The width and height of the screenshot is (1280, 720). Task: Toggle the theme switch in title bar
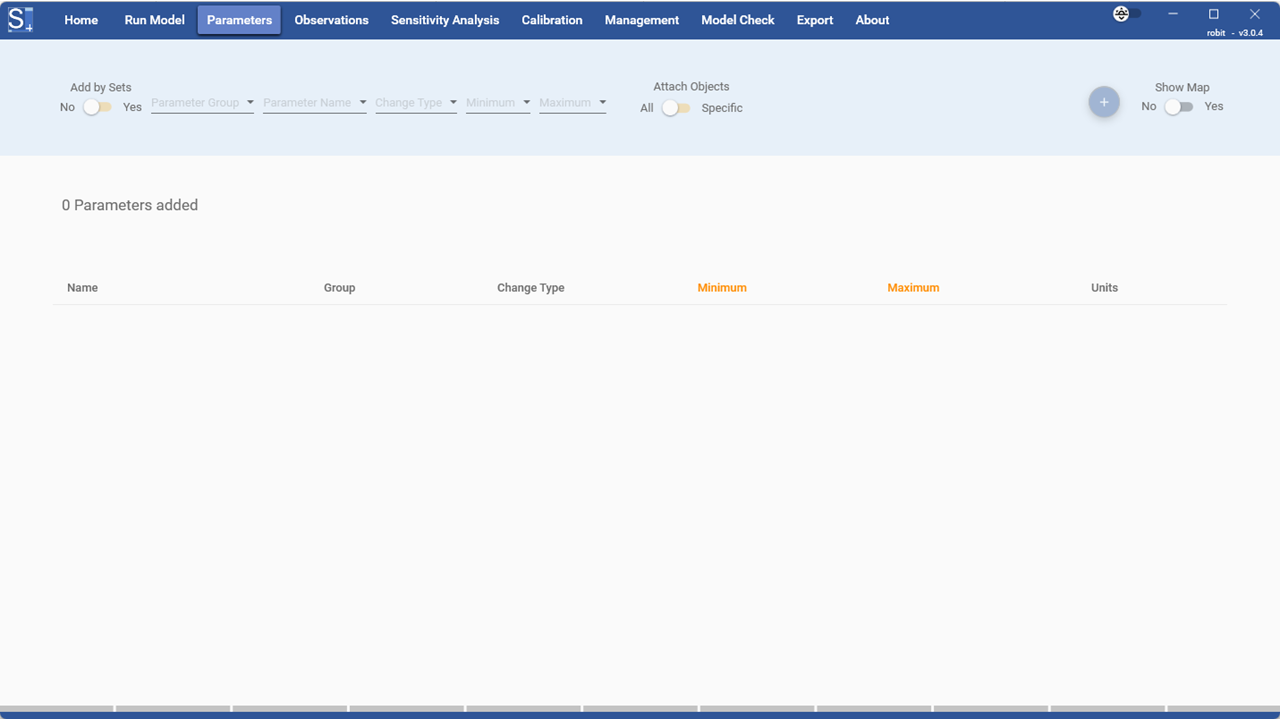pos(1127,14)
